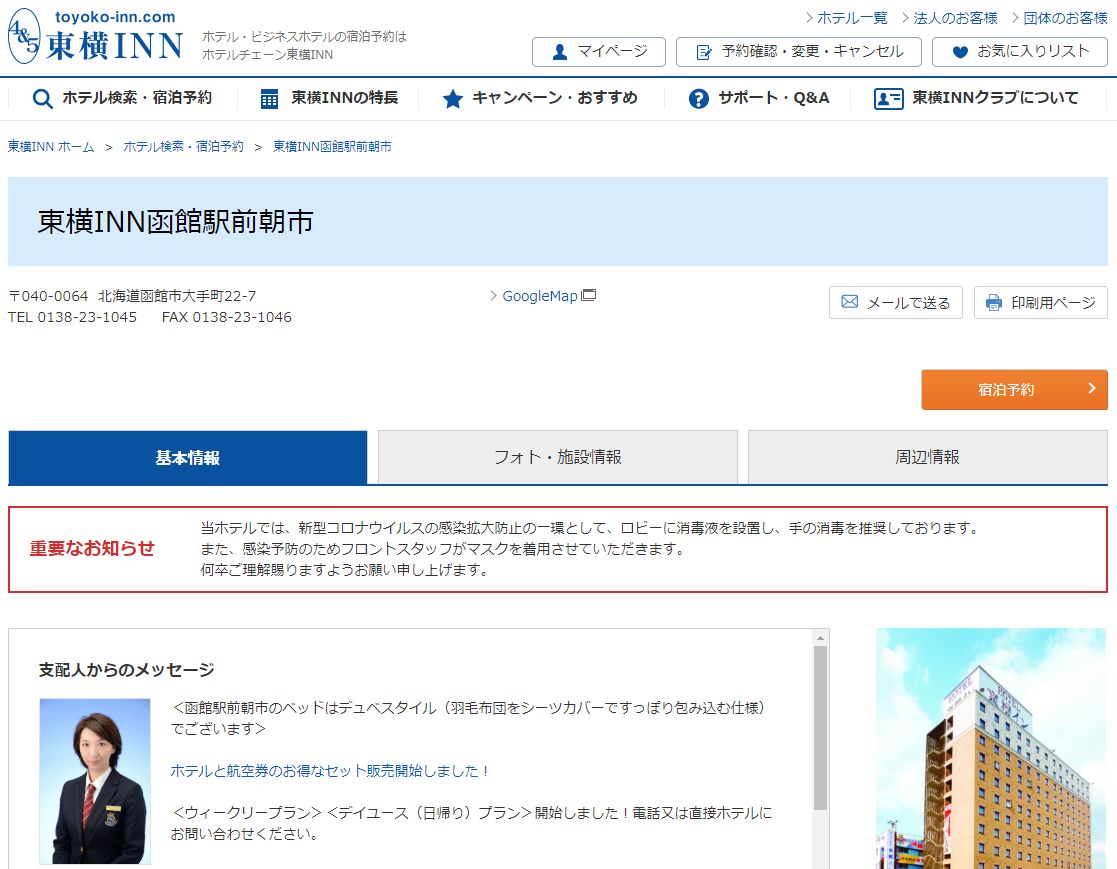Viewport: 1117px width, 869px height.
Task: Switch to 周辺情報 tab
Action: coord(928,457)
